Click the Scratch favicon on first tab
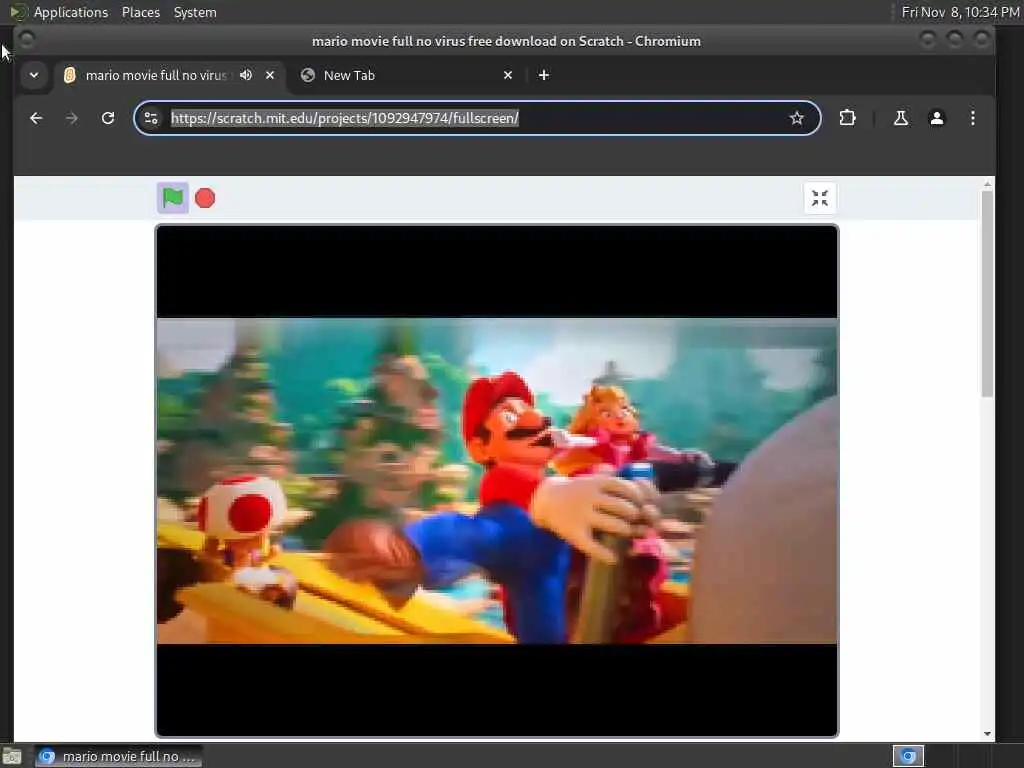 pyautogui.click(x=69, y=75)
